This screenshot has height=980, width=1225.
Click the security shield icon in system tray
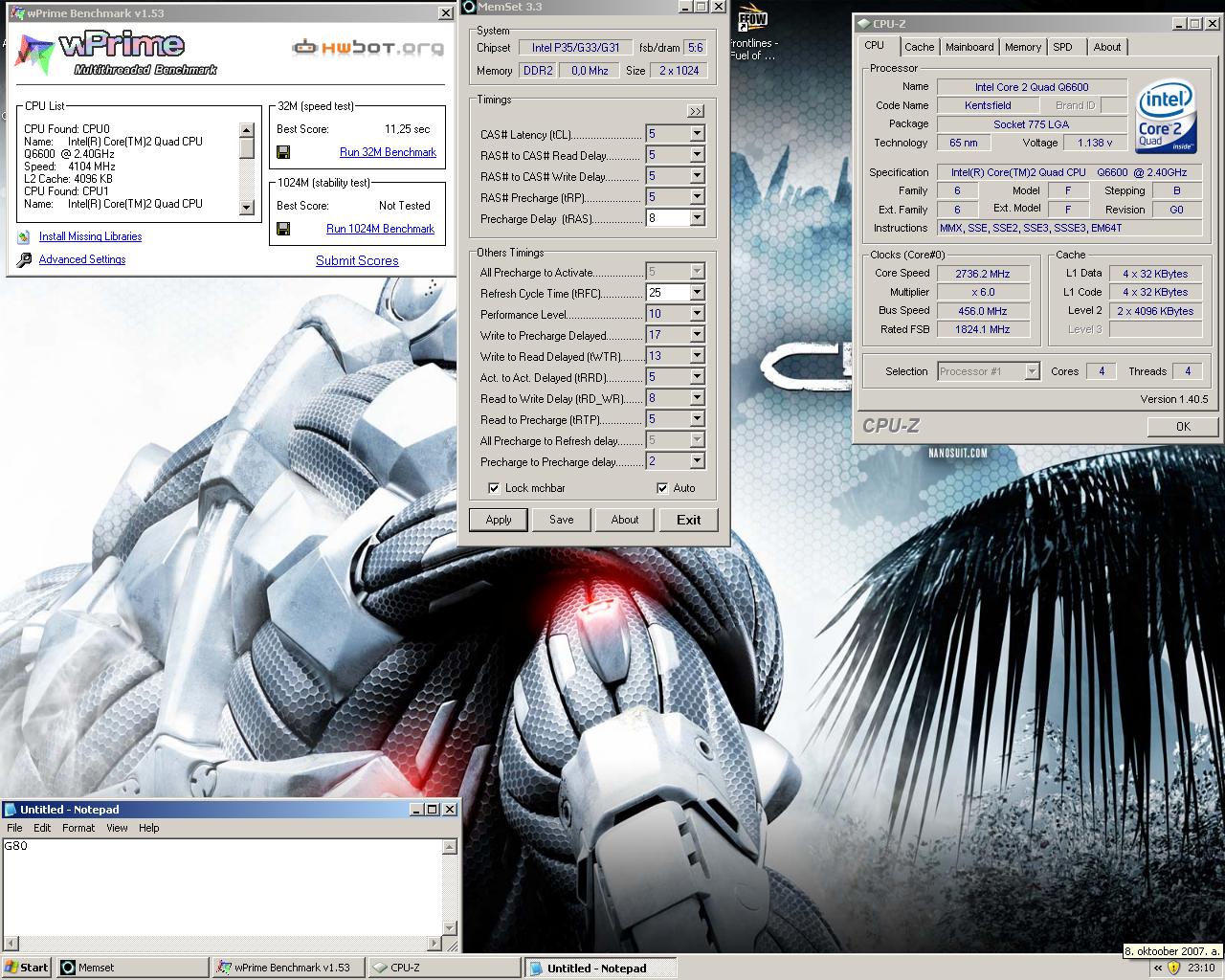click(1173, 968)
